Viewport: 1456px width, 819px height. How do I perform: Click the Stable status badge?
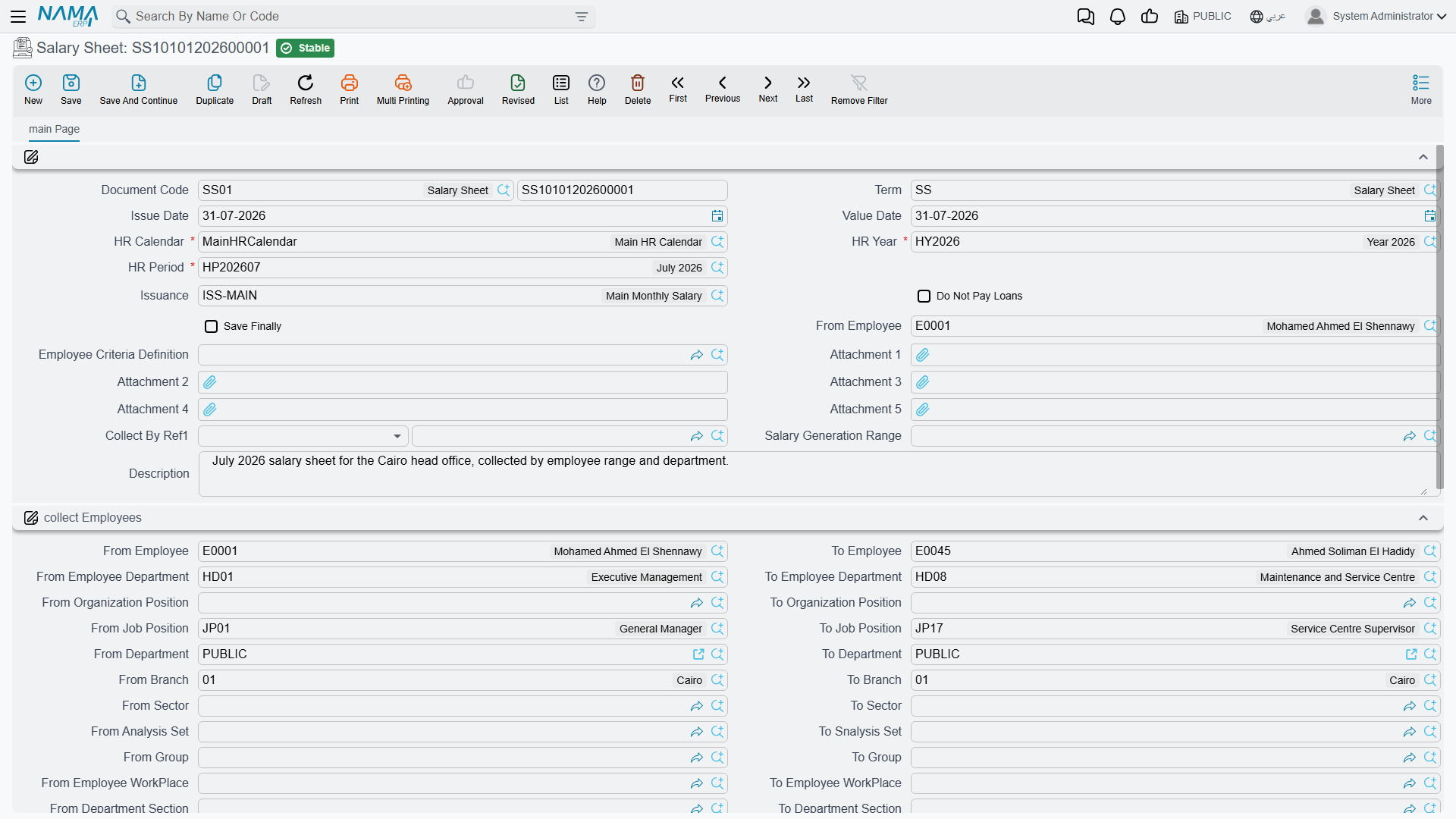click(306, 48)
